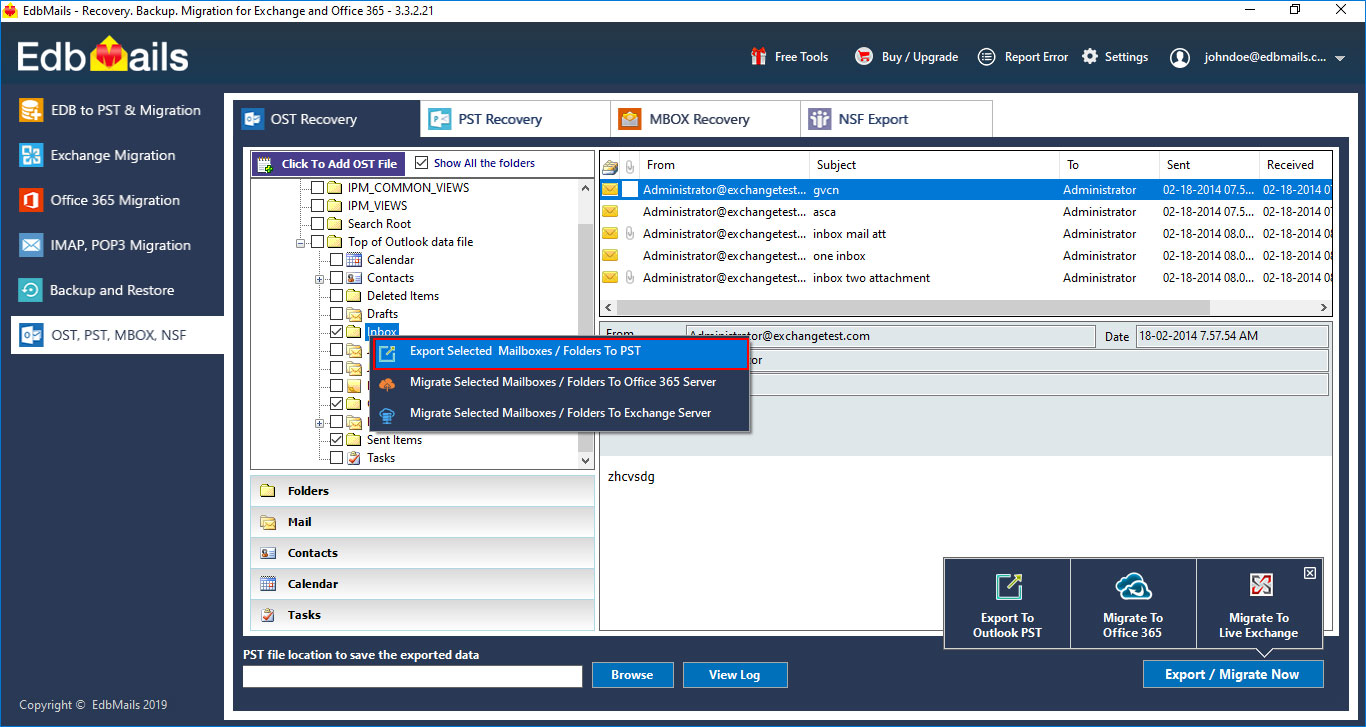Click the Mail panel envelope icon
This screenshot has width=1366, height=727.
pos(268,522)
